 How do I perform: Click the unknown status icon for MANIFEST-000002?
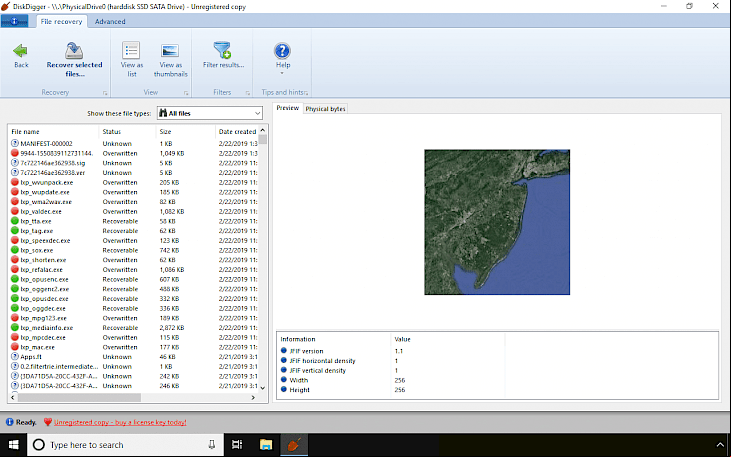(14, 144)
